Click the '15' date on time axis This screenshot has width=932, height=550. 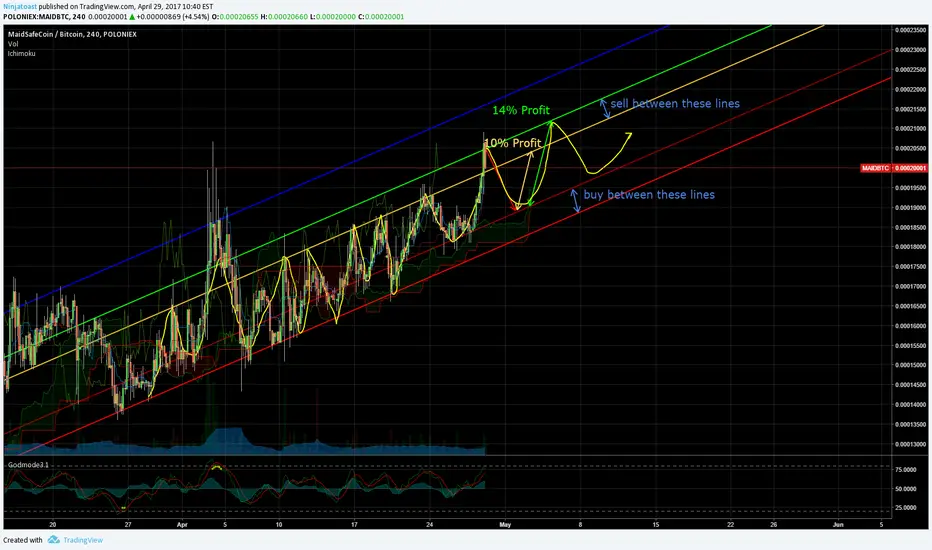[x=656, y=524]
